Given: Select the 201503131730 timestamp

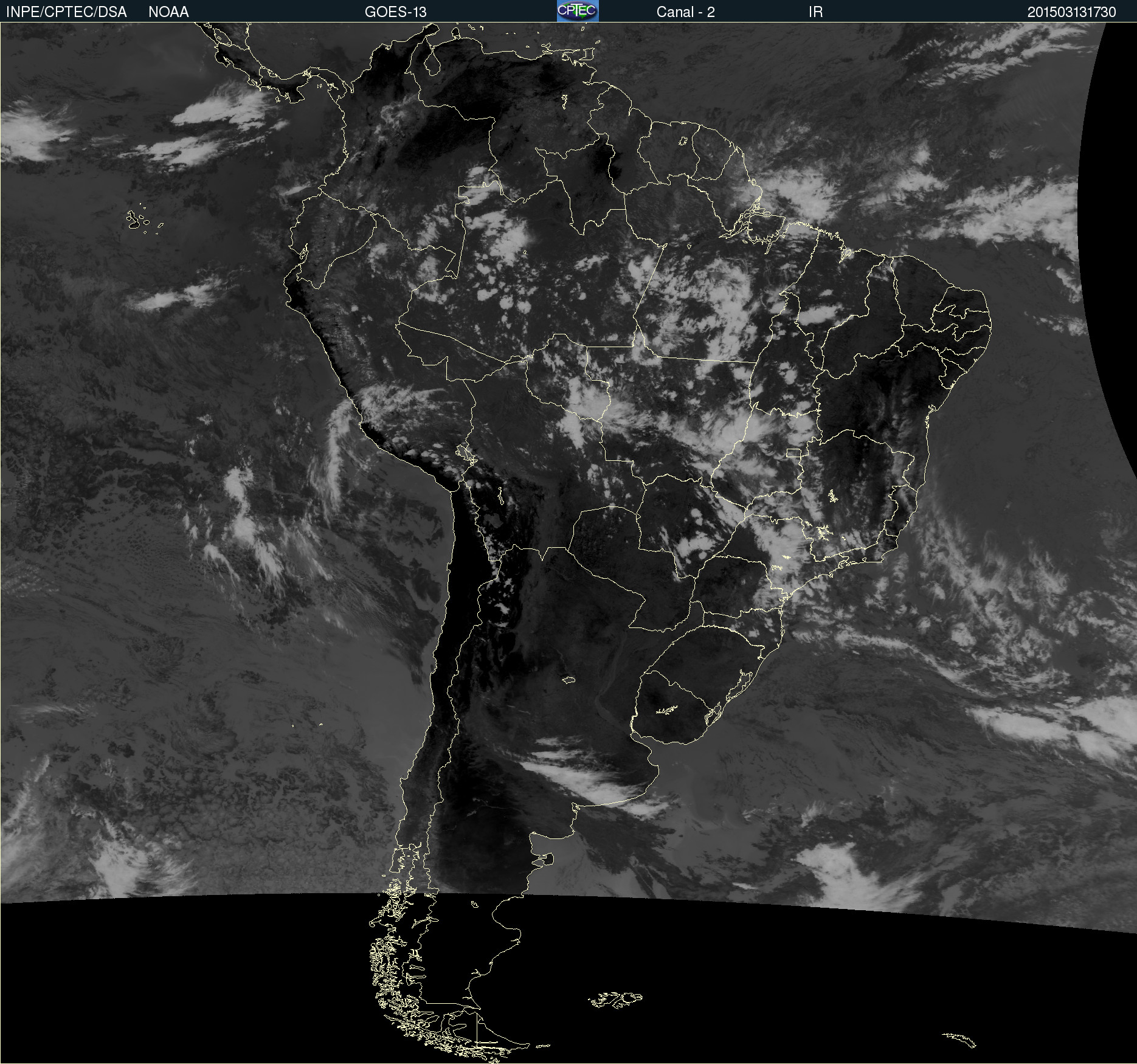Looking at the screenshot, I should point(1072,12).
